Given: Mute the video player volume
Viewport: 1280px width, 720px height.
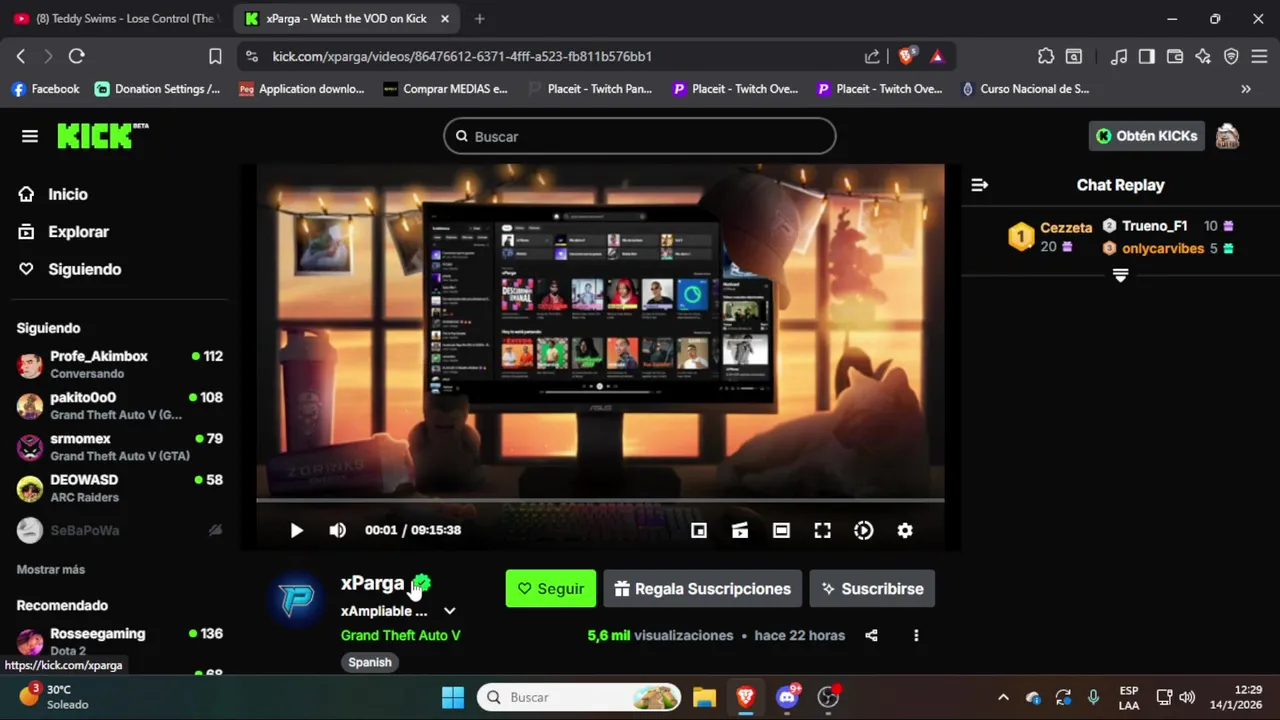Looking at the screenshot, I should (337, 530).
